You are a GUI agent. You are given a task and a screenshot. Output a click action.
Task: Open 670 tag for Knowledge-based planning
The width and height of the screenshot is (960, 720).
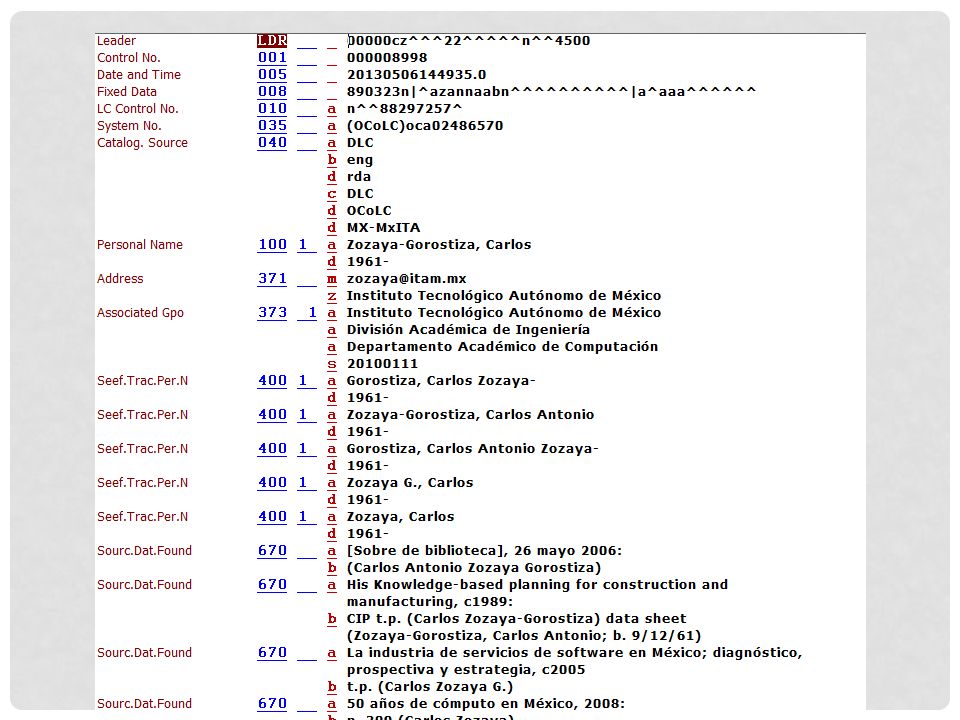point(272,585)
